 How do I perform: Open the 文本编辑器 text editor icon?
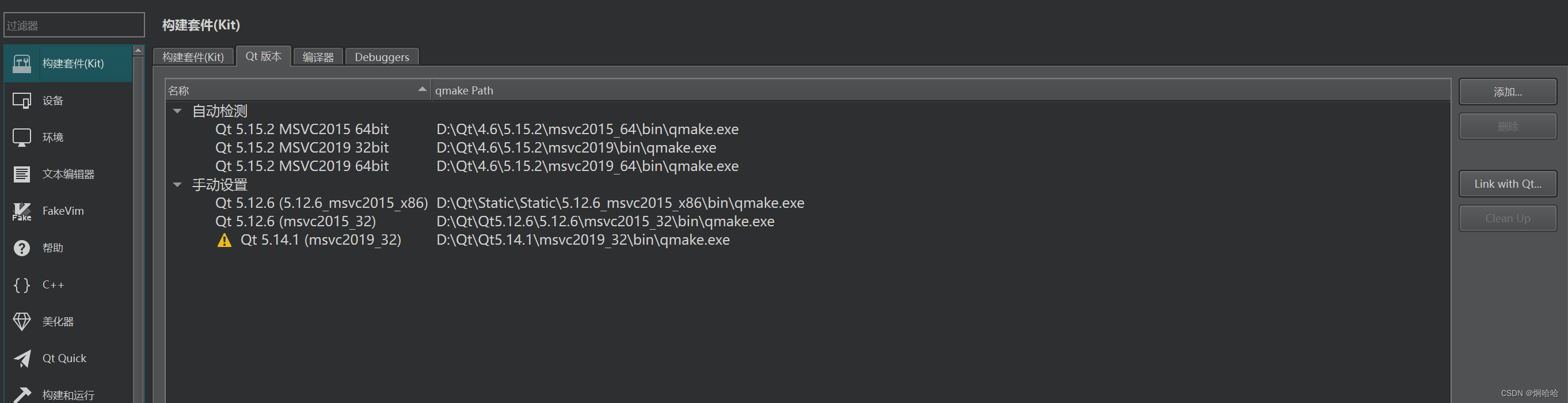(22, 174)
